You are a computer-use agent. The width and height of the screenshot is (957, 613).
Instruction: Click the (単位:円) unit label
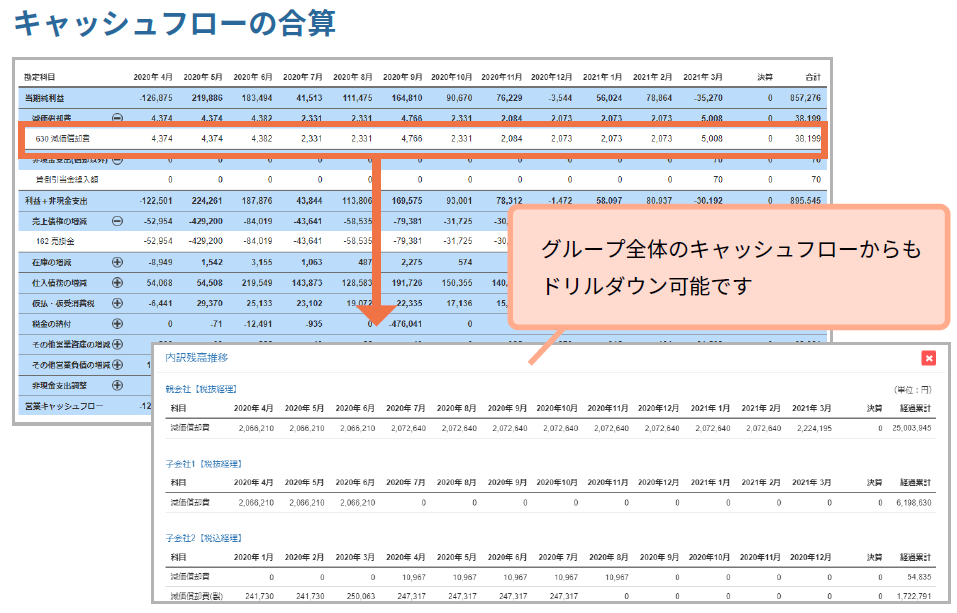pyautogui.click(x=912, y=390)
